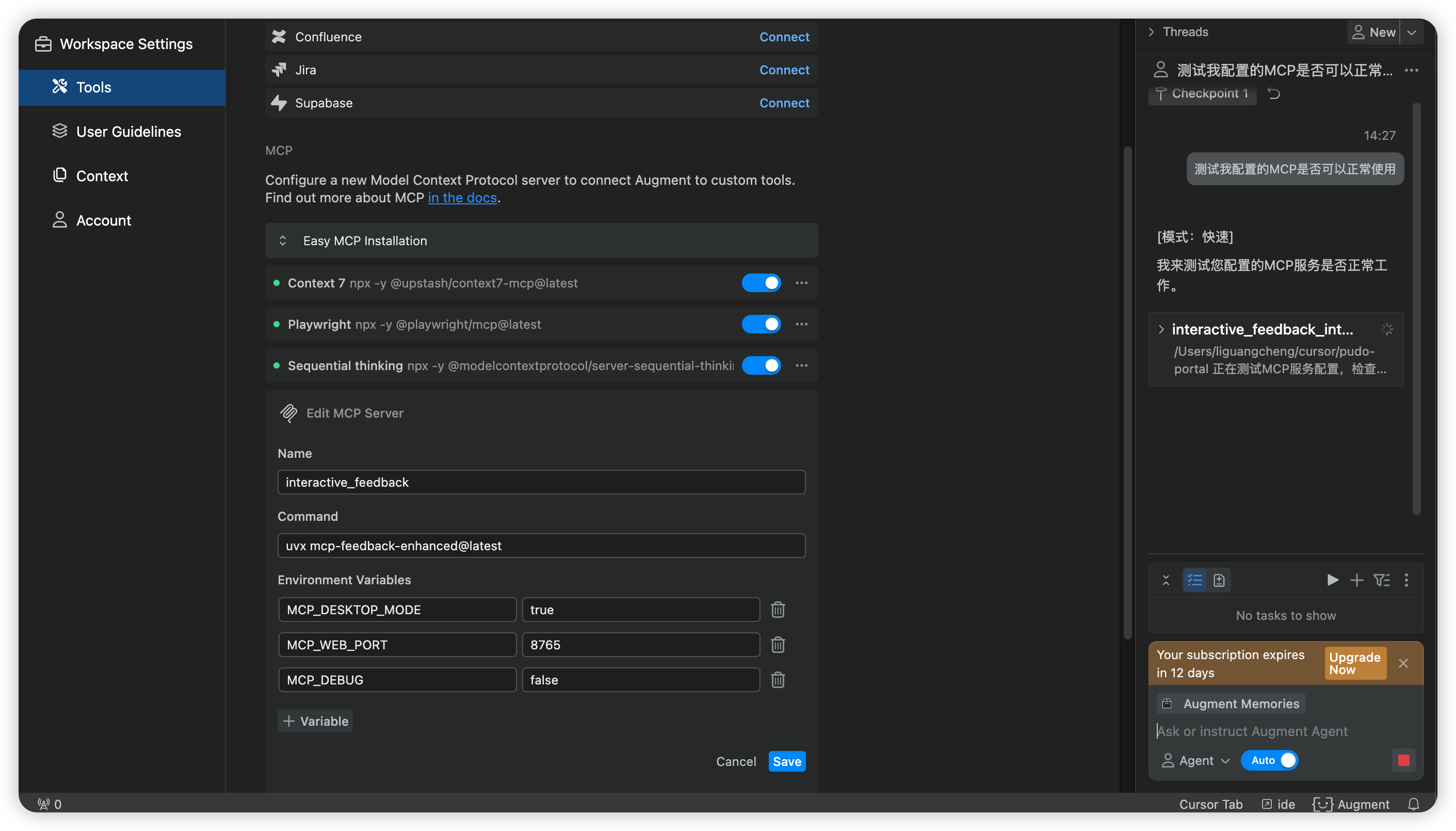Open the New thread dropdown arrow
This screenshot has width=1456, height=831.
[x=1412, y=33]
